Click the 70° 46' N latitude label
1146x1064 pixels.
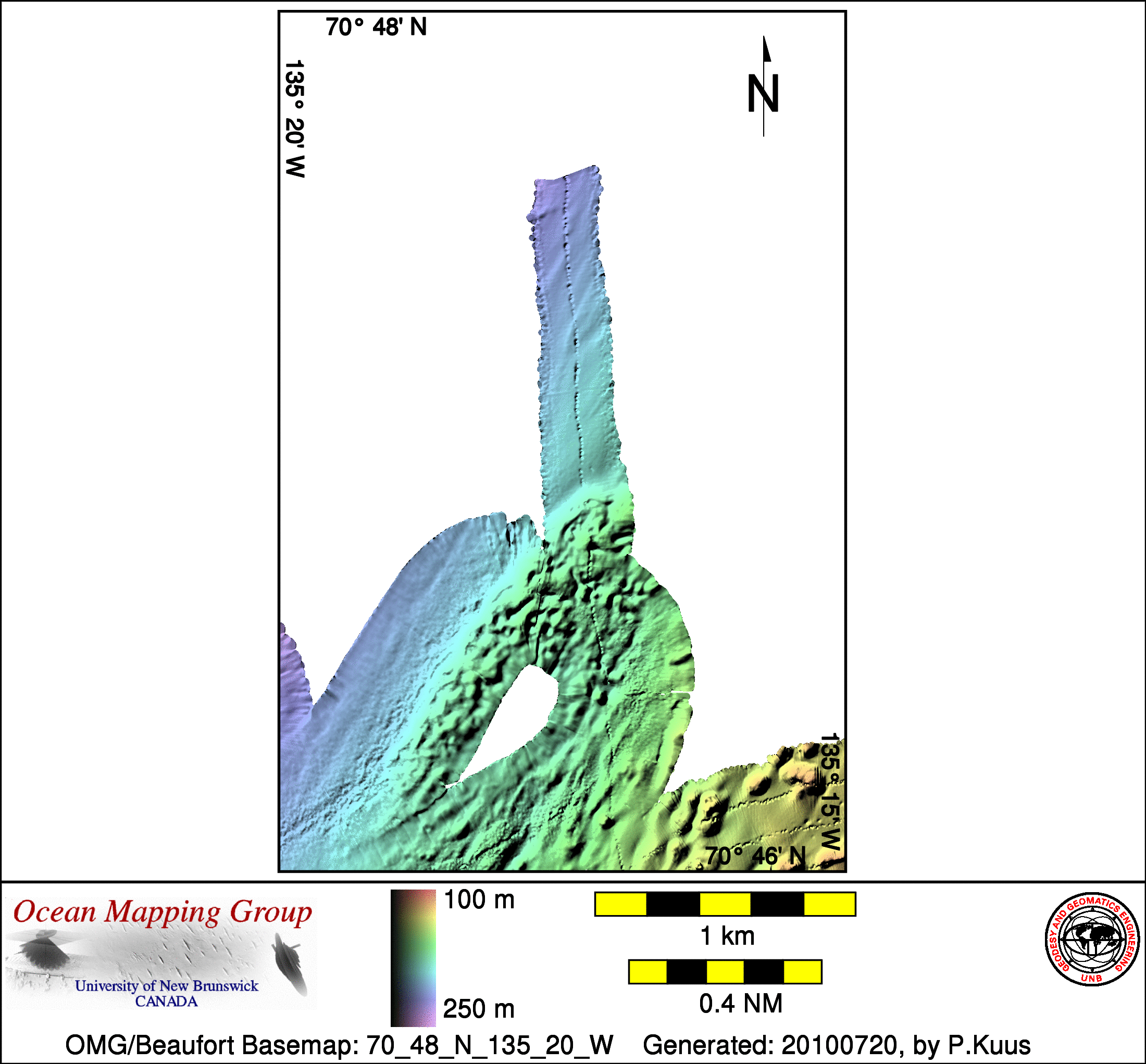(755, 856)
